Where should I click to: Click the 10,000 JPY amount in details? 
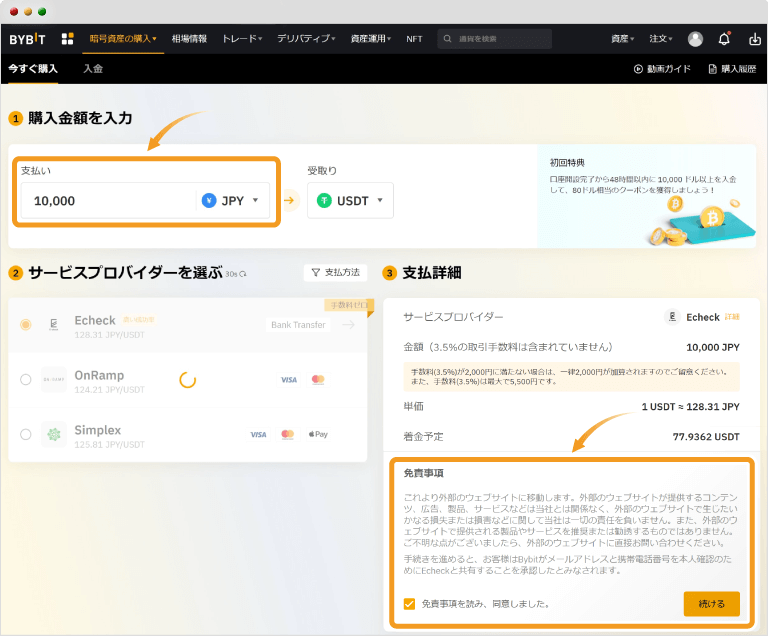[713, 347]
